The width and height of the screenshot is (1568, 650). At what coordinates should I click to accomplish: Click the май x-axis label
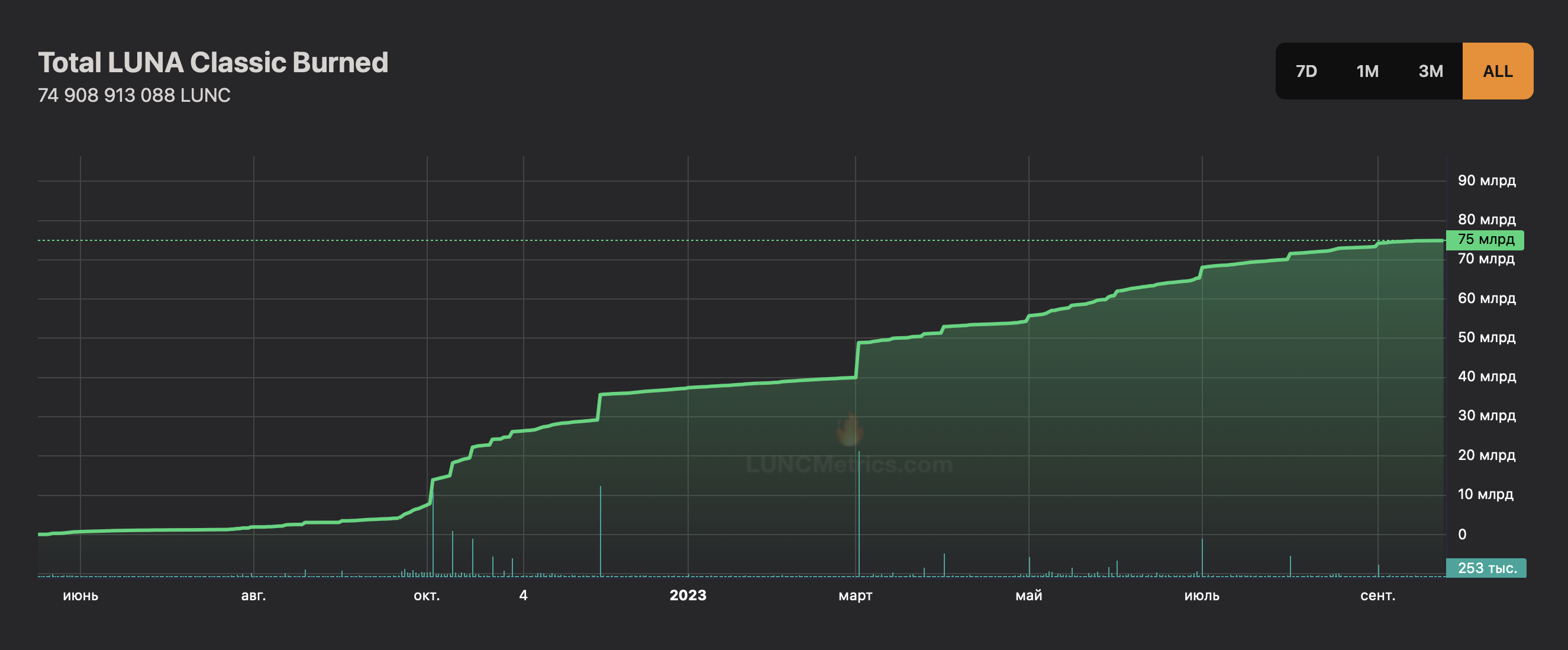tap(1029, 595)
